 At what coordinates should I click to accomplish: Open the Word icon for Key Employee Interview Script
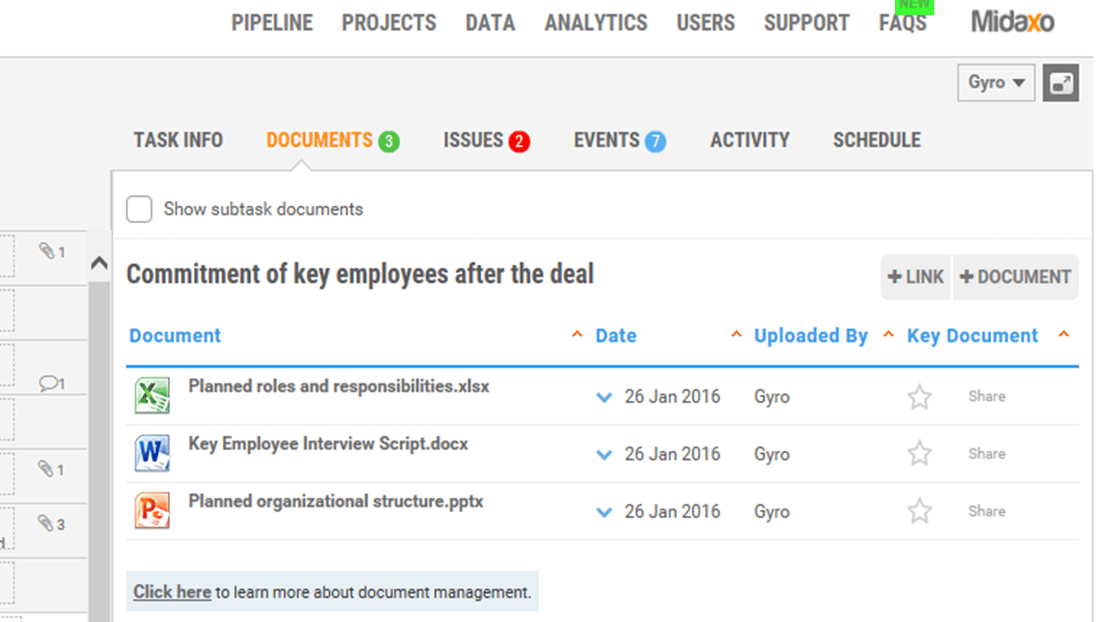click(x=152, y=452)
